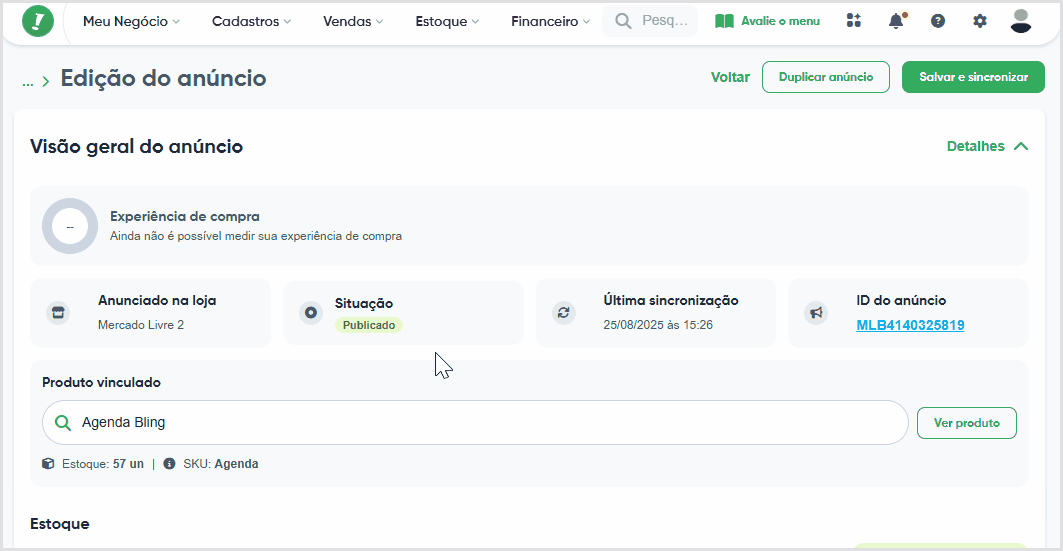Viewport: 1063px width, 551px height.
Task: Click the Estoque section heading
Action: point(60,524)
